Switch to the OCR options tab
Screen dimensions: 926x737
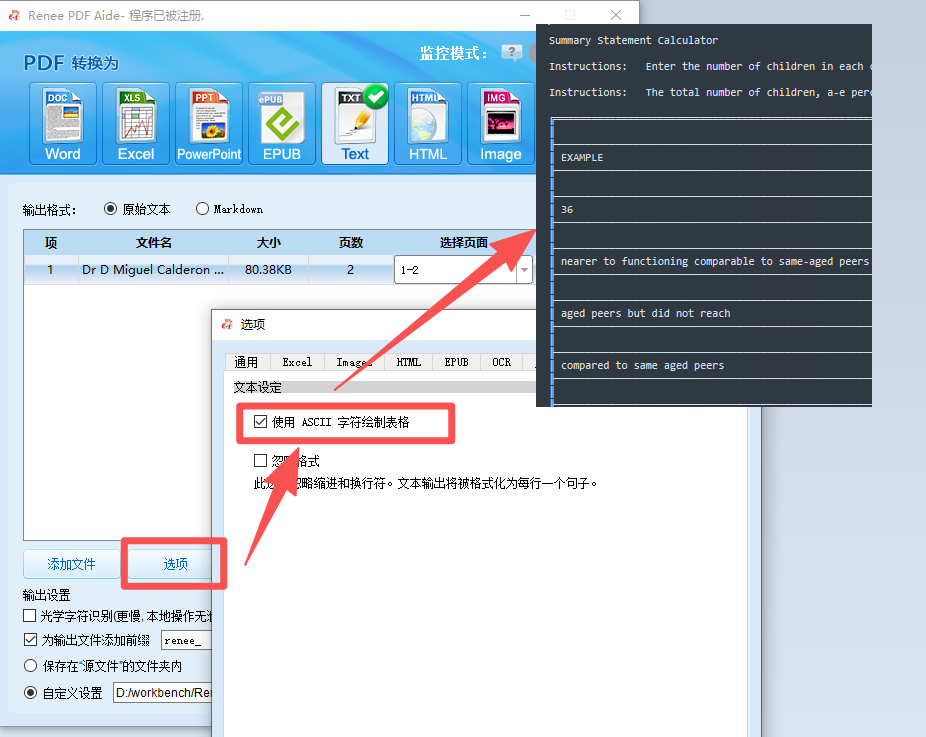coord(501,362)
